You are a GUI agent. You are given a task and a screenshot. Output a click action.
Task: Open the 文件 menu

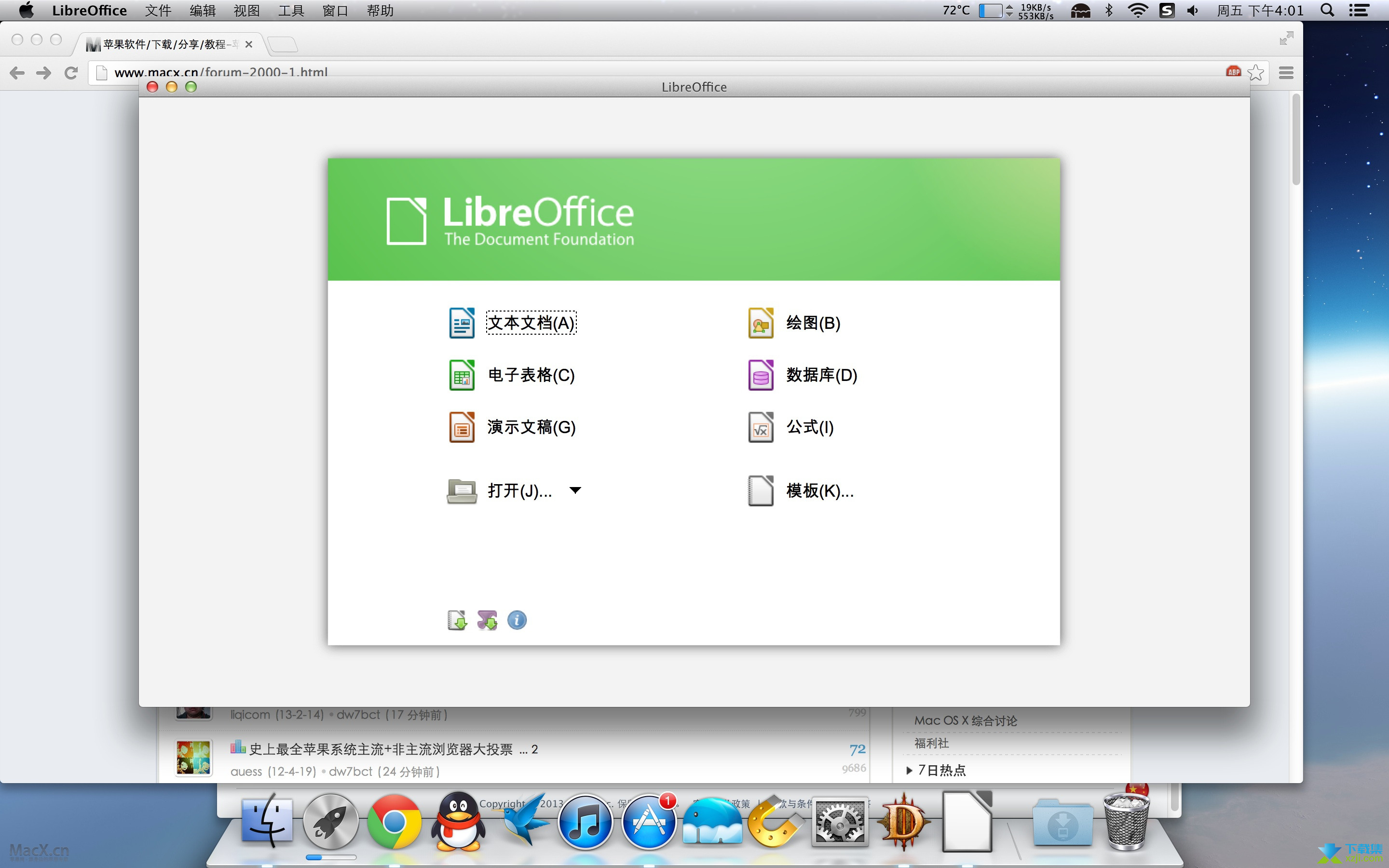pos(158,10)
